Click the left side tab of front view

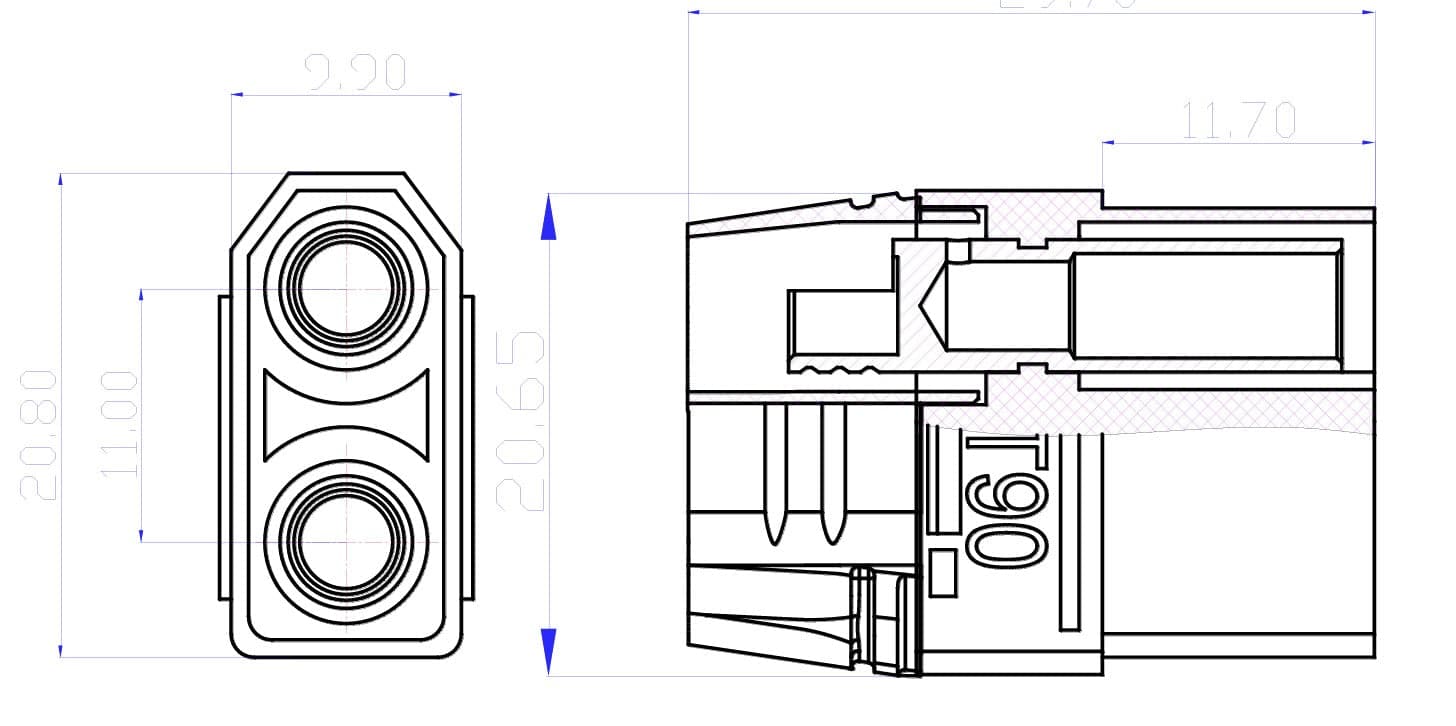[225, 448]
